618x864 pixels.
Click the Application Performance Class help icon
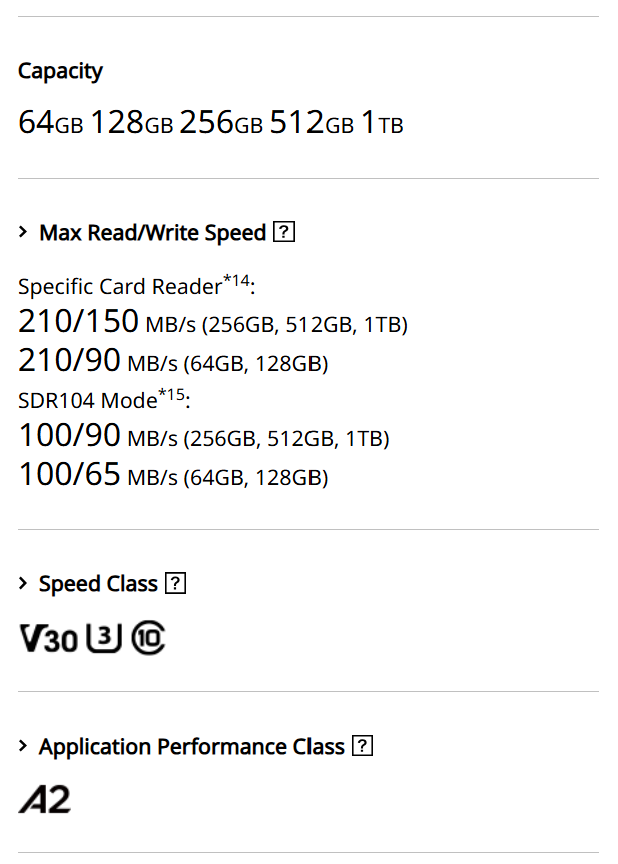click(x=362, y=747)
